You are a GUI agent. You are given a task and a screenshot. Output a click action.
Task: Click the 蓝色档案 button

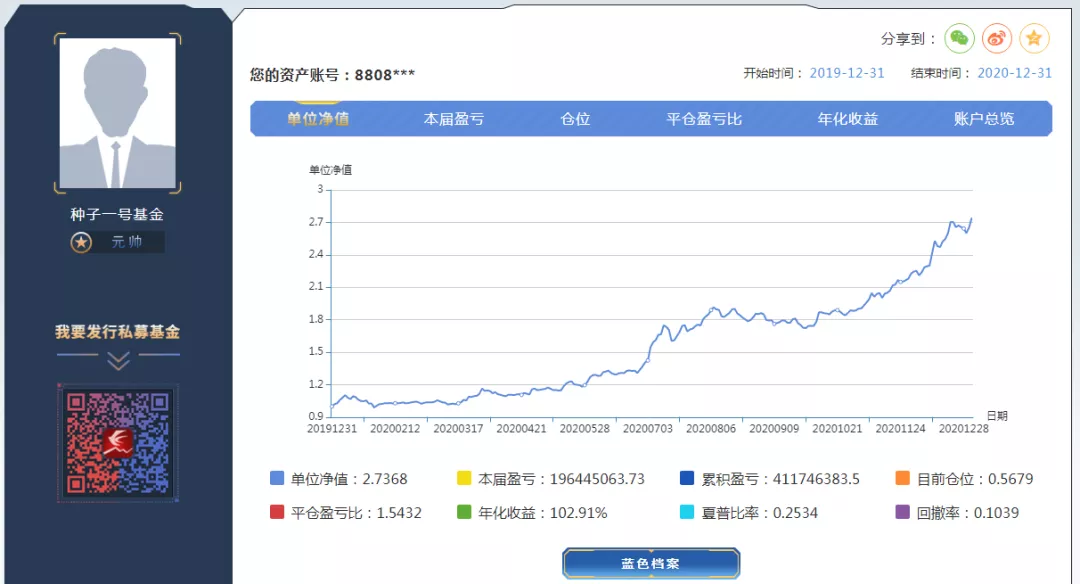point(651,563)
